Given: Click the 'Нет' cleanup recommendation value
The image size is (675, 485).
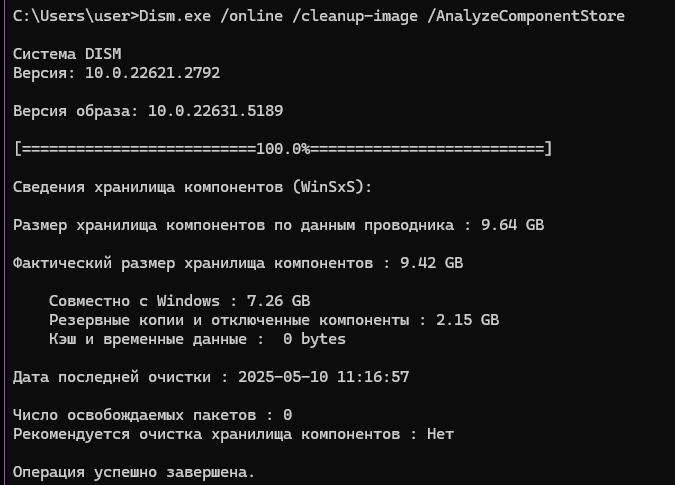Looking at the screenshot, I should tap(440, 434).
